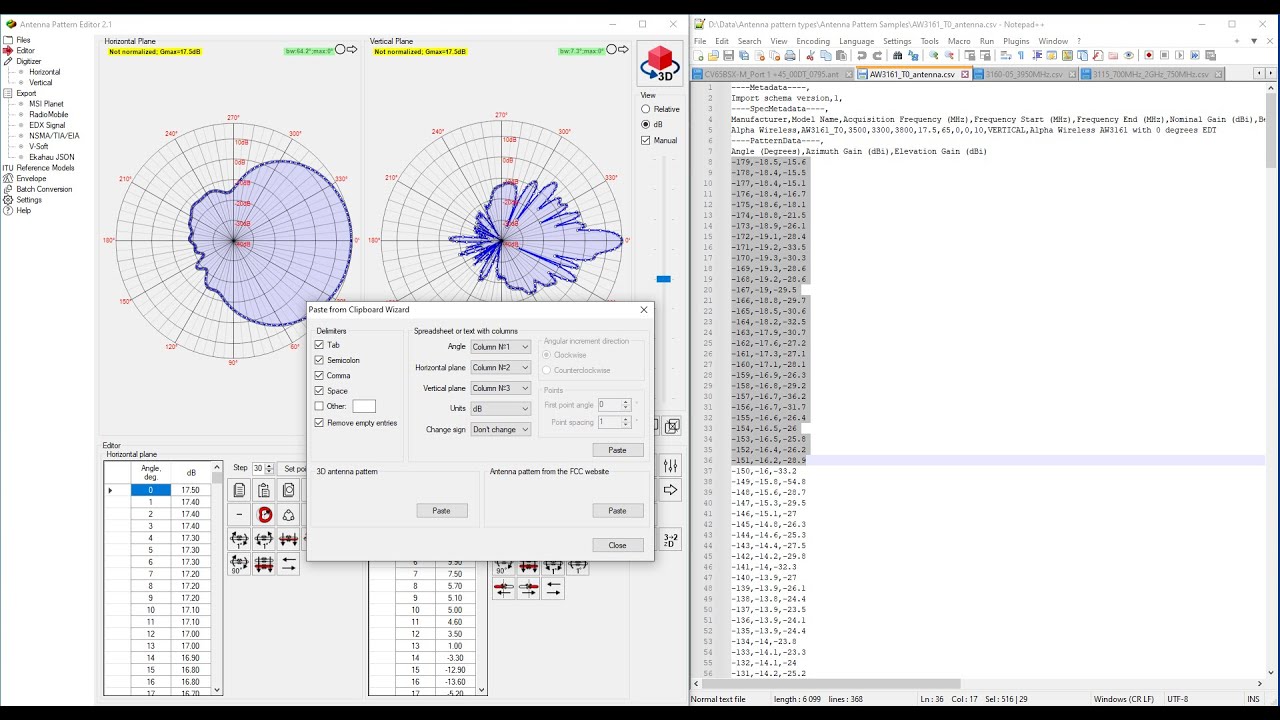Viewport: 1280px width, 720px height.
Task: Open the Units dB dropdown
Action: 501,409
